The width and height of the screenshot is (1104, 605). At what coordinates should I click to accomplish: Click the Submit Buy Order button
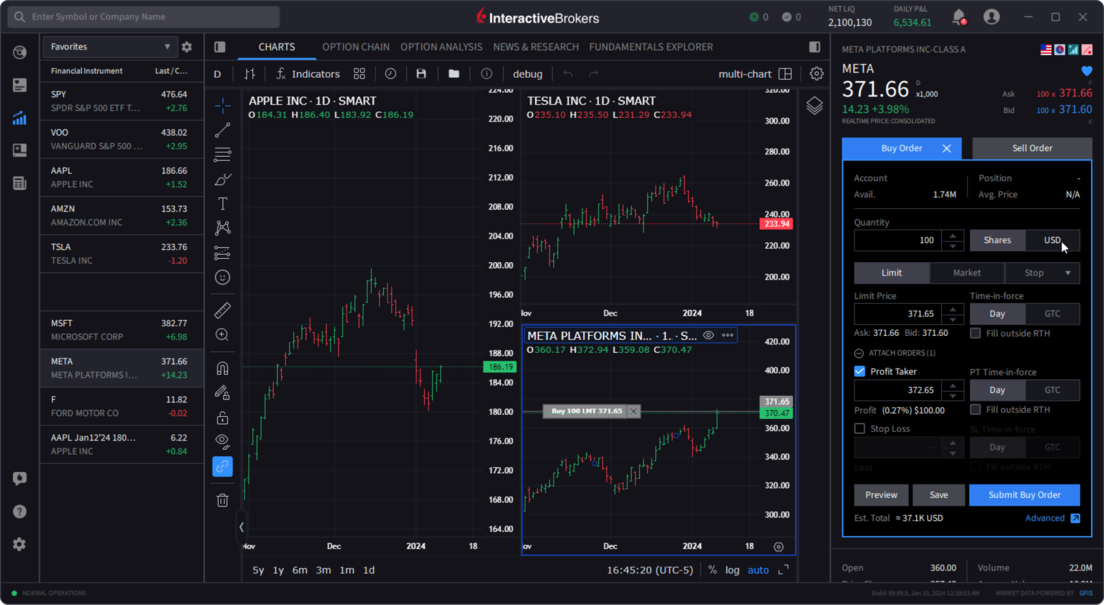[x=1024, y=494]
